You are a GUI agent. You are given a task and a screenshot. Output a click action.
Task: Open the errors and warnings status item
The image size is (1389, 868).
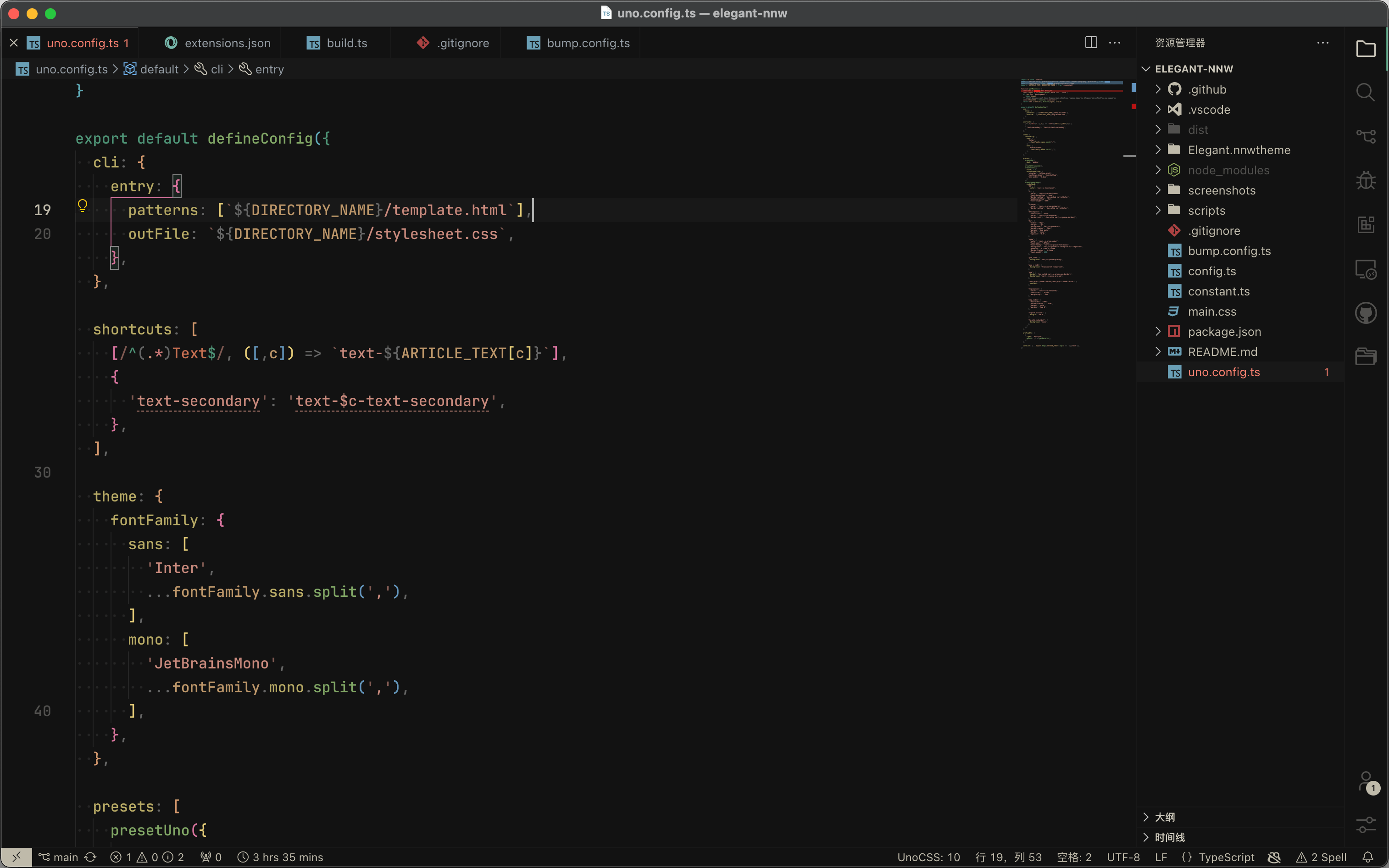[147, 857]
